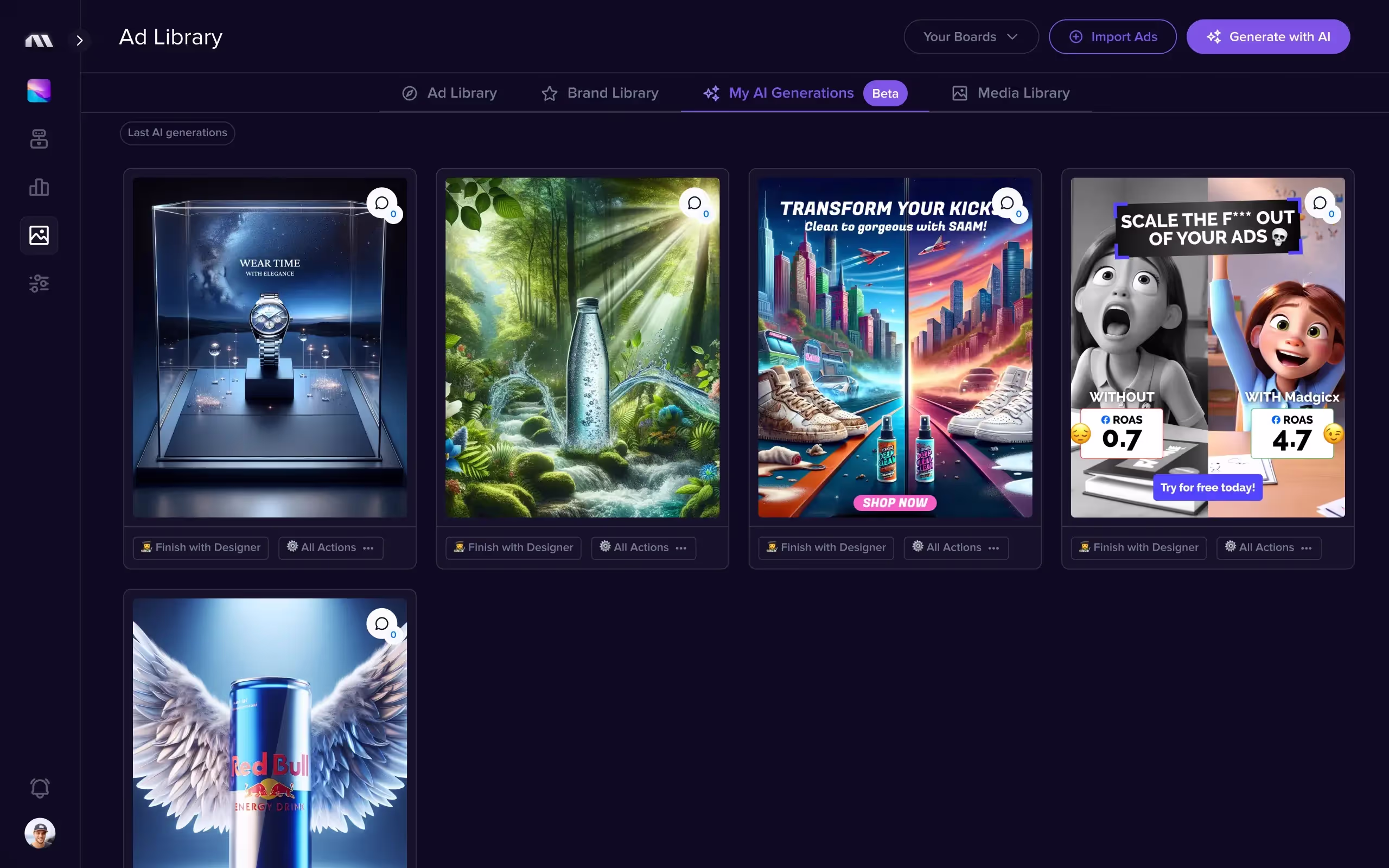Click the Last AI generations filter chip

pyautogui.click(x=177, y=133)
